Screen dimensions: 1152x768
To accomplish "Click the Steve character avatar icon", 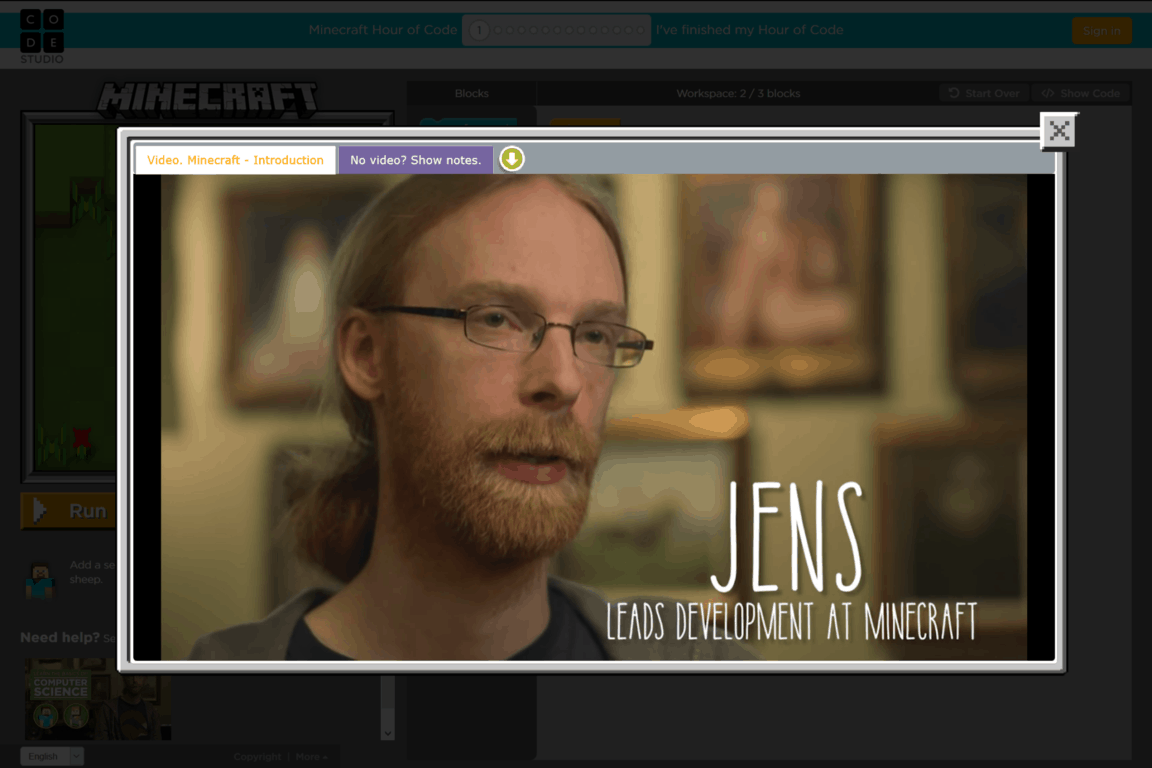I will [41, 580].
